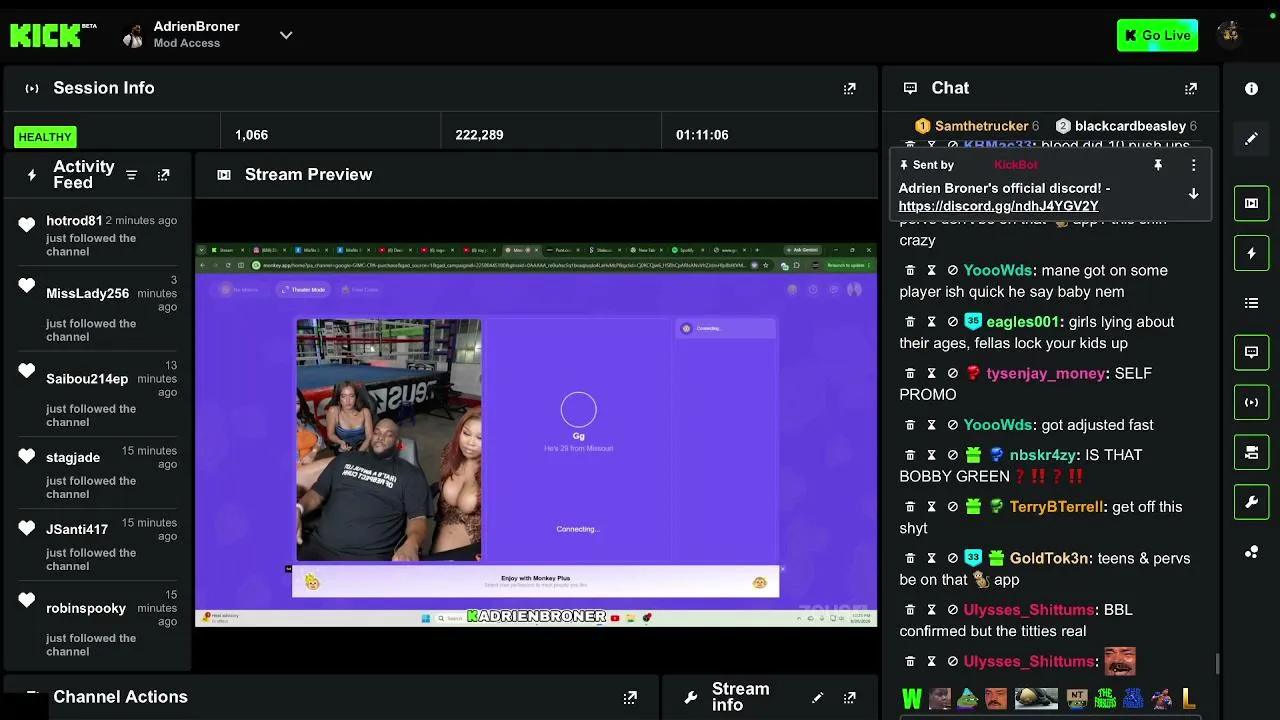
Task: Click the chat scrollbar thumb
Action: pyautogui.click(x=1217, y=664)
